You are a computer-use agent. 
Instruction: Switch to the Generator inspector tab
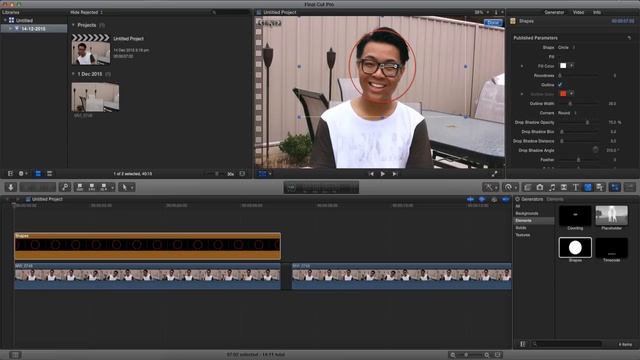(554, 12)
